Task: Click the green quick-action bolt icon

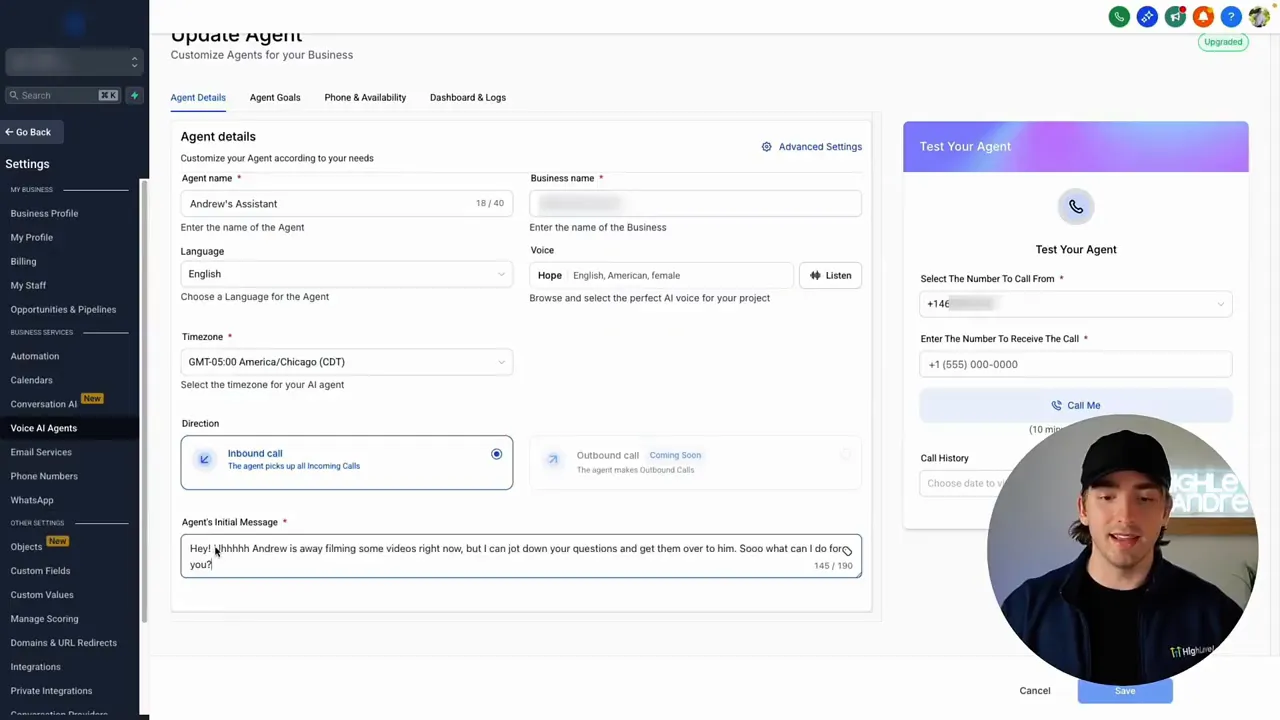Action: [x=134, y=96]
